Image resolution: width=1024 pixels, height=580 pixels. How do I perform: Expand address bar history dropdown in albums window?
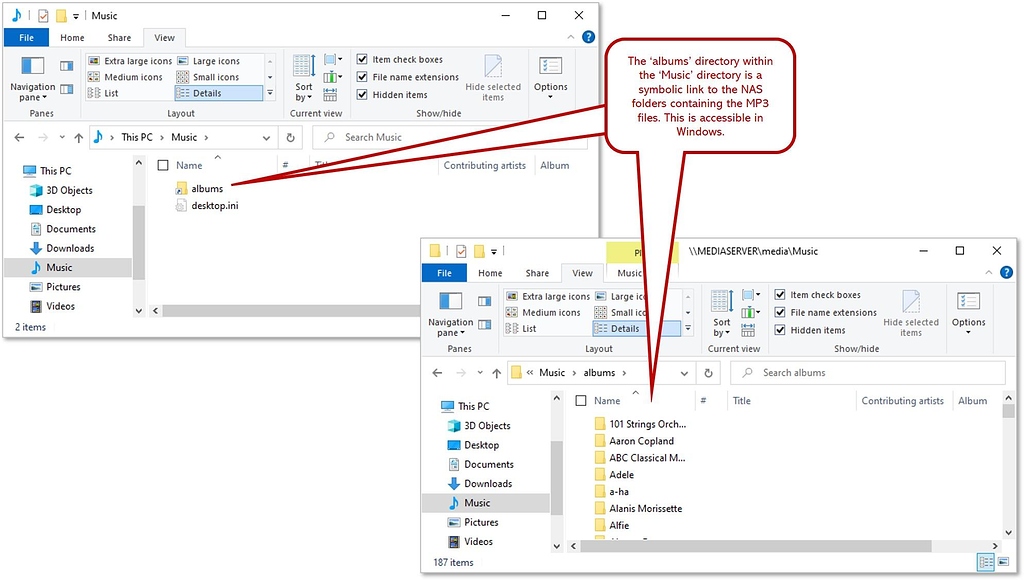[684, 373]
